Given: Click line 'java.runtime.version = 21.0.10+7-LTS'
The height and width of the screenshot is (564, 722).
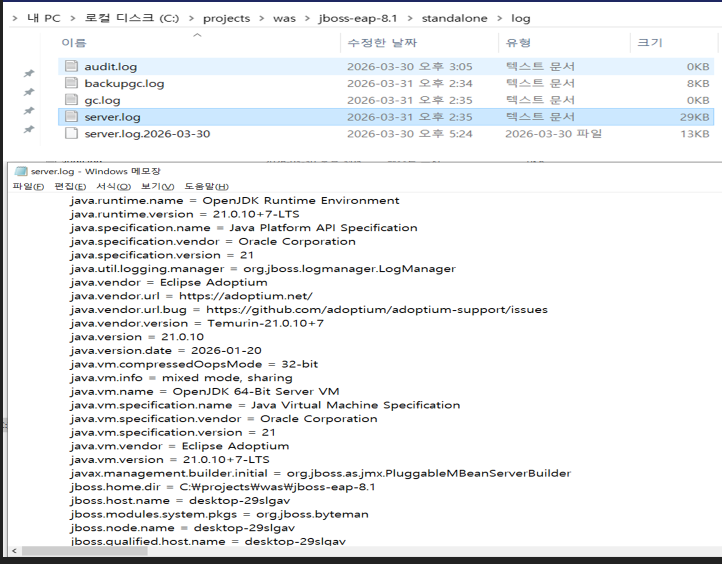Looking at the screenshot, I should pos(185,214).
